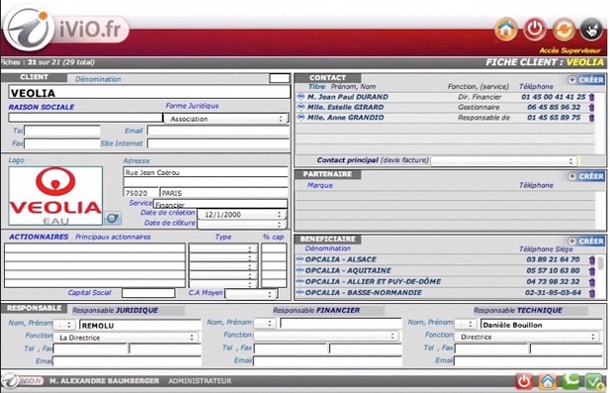610x393 pixels.
Task: Click the address field Rue Jean Caërou
Action: [205, 172]
